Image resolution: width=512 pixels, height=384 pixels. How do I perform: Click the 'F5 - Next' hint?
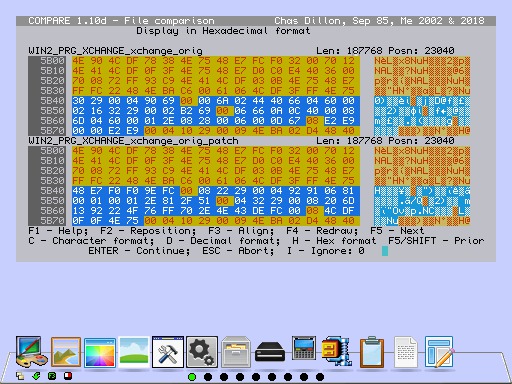[x=397, y=231]
